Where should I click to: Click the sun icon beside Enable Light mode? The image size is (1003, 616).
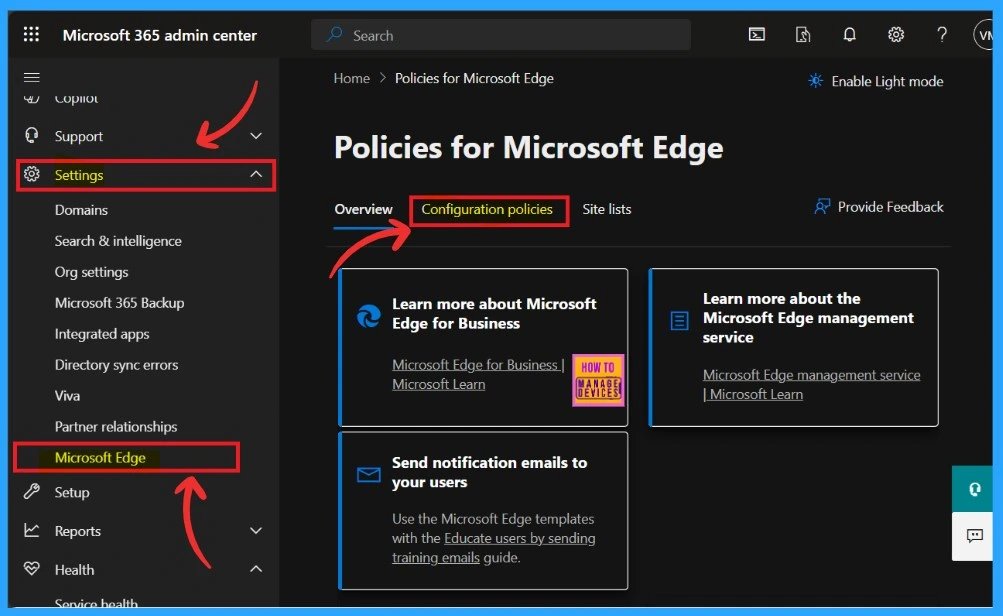point(815,81)
